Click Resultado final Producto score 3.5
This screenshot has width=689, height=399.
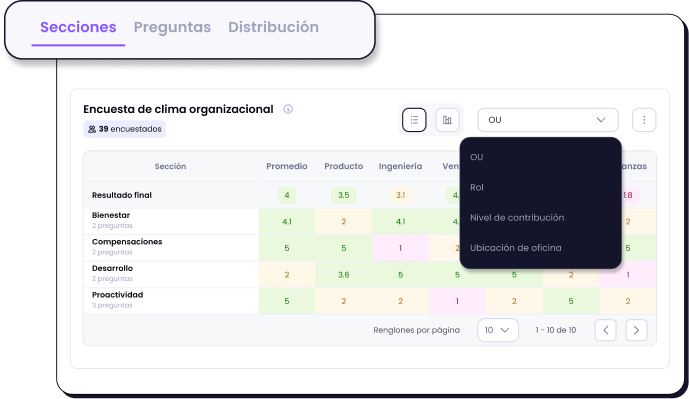344,195
